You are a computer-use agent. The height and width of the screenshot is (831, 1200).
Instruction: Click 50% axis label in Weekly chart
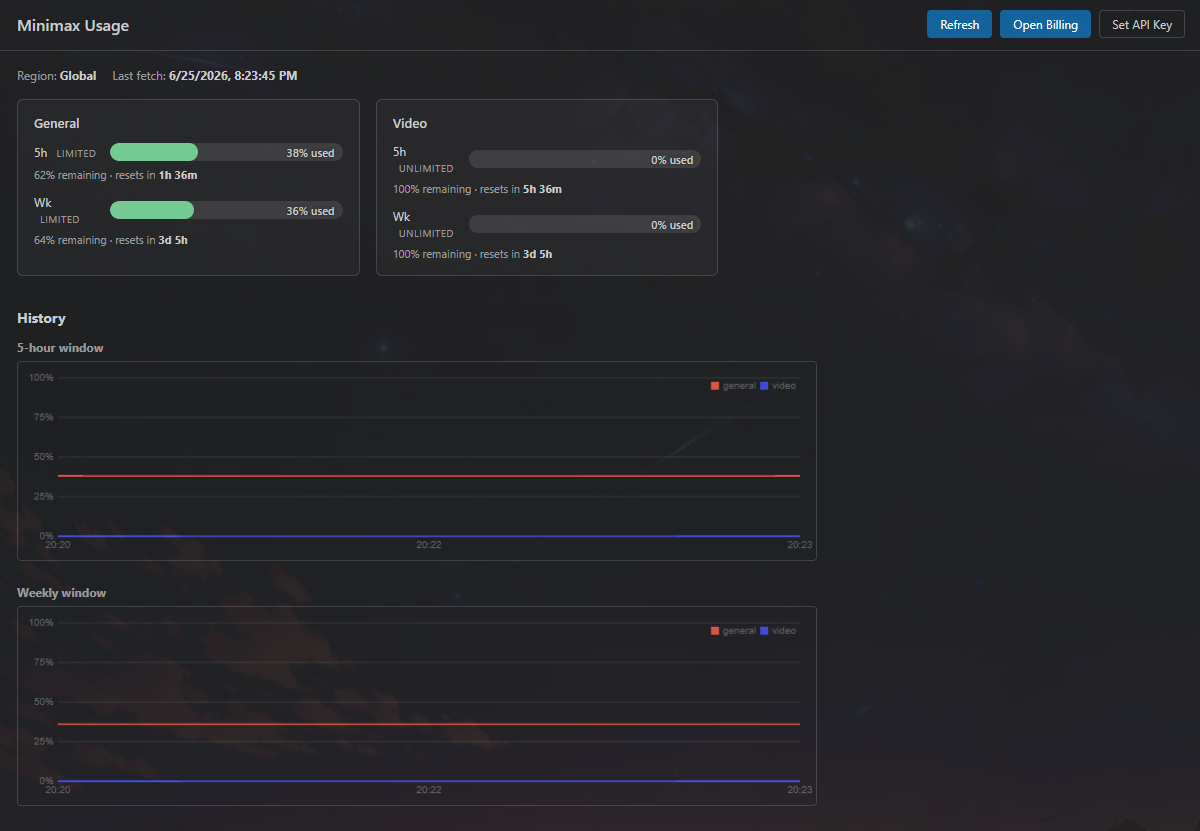43,701
